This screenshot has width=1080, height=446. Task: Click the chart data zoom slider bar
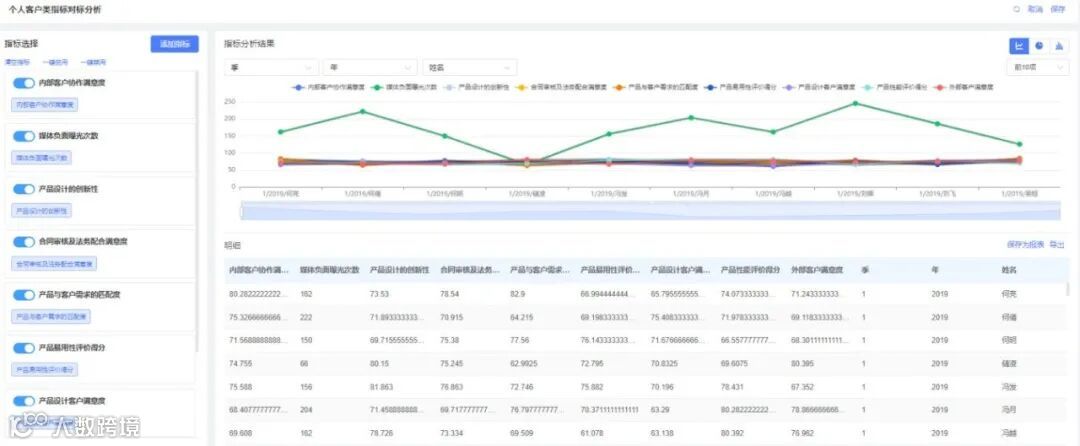coord(650,211)
